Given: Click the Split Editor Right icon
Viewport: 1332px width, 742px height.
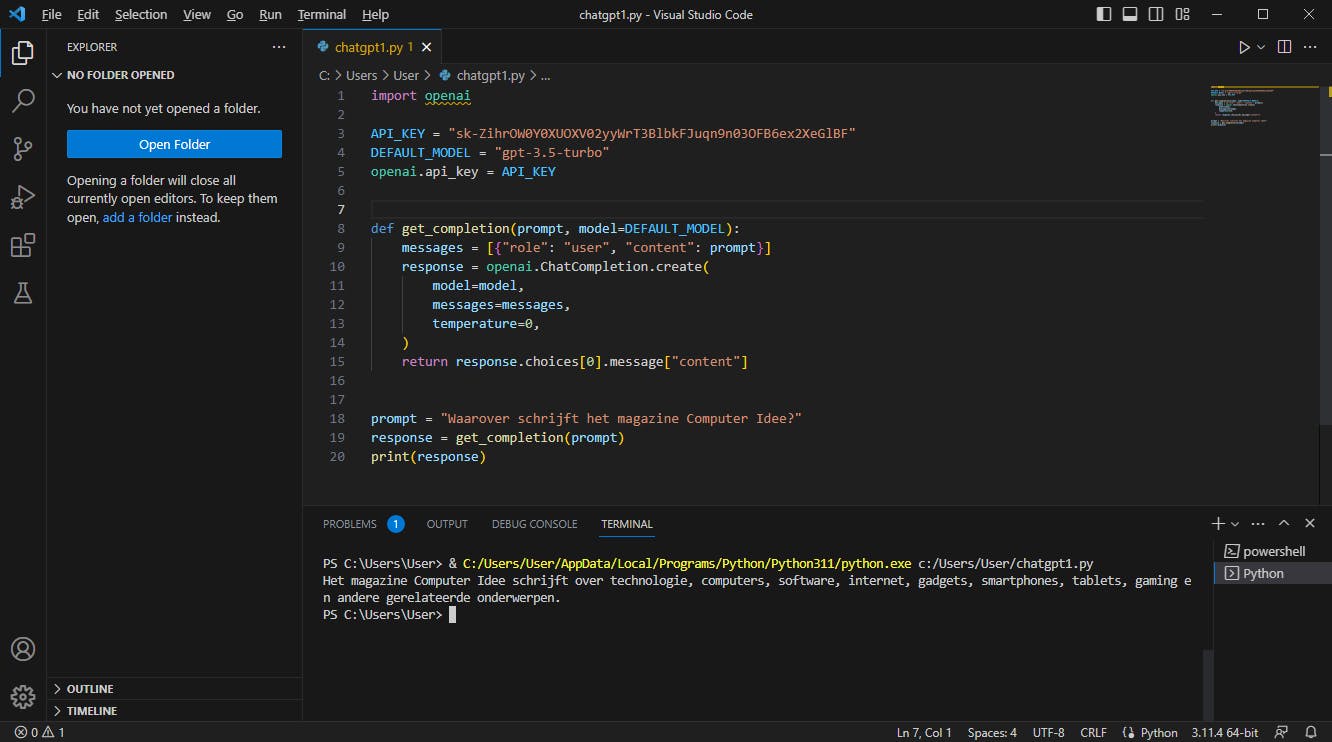Looking at the screenshot, I should click(1284, 47).
